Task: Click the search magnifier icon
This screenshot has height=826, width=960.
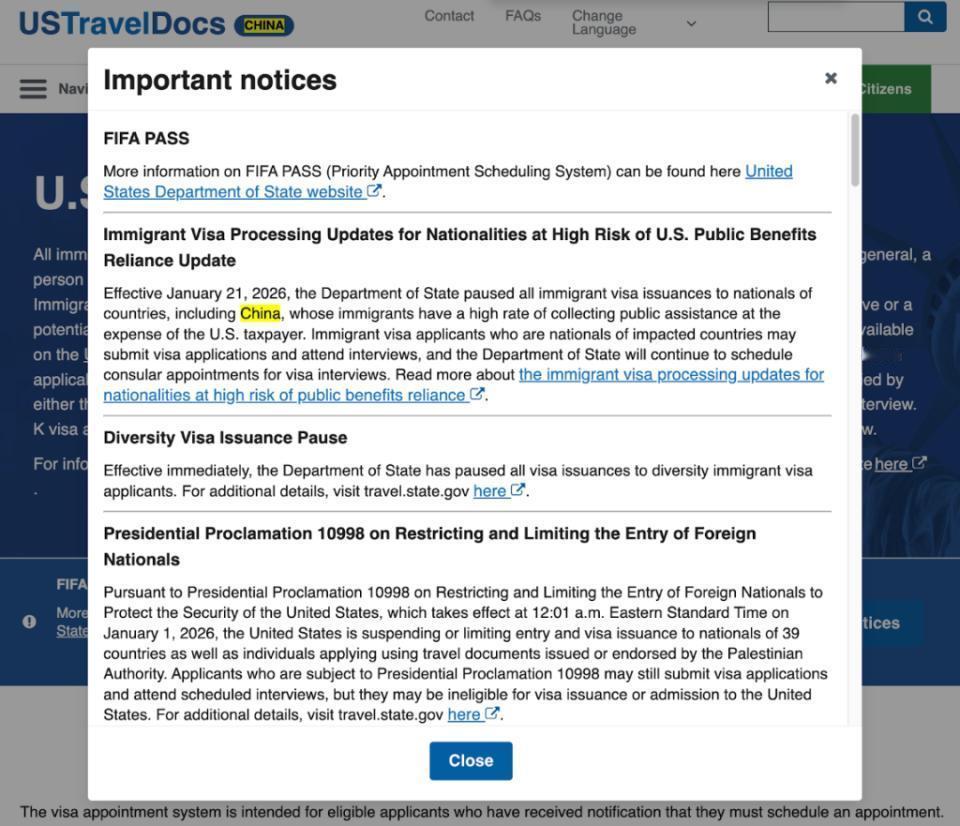Action: click(x=925, y=17)
